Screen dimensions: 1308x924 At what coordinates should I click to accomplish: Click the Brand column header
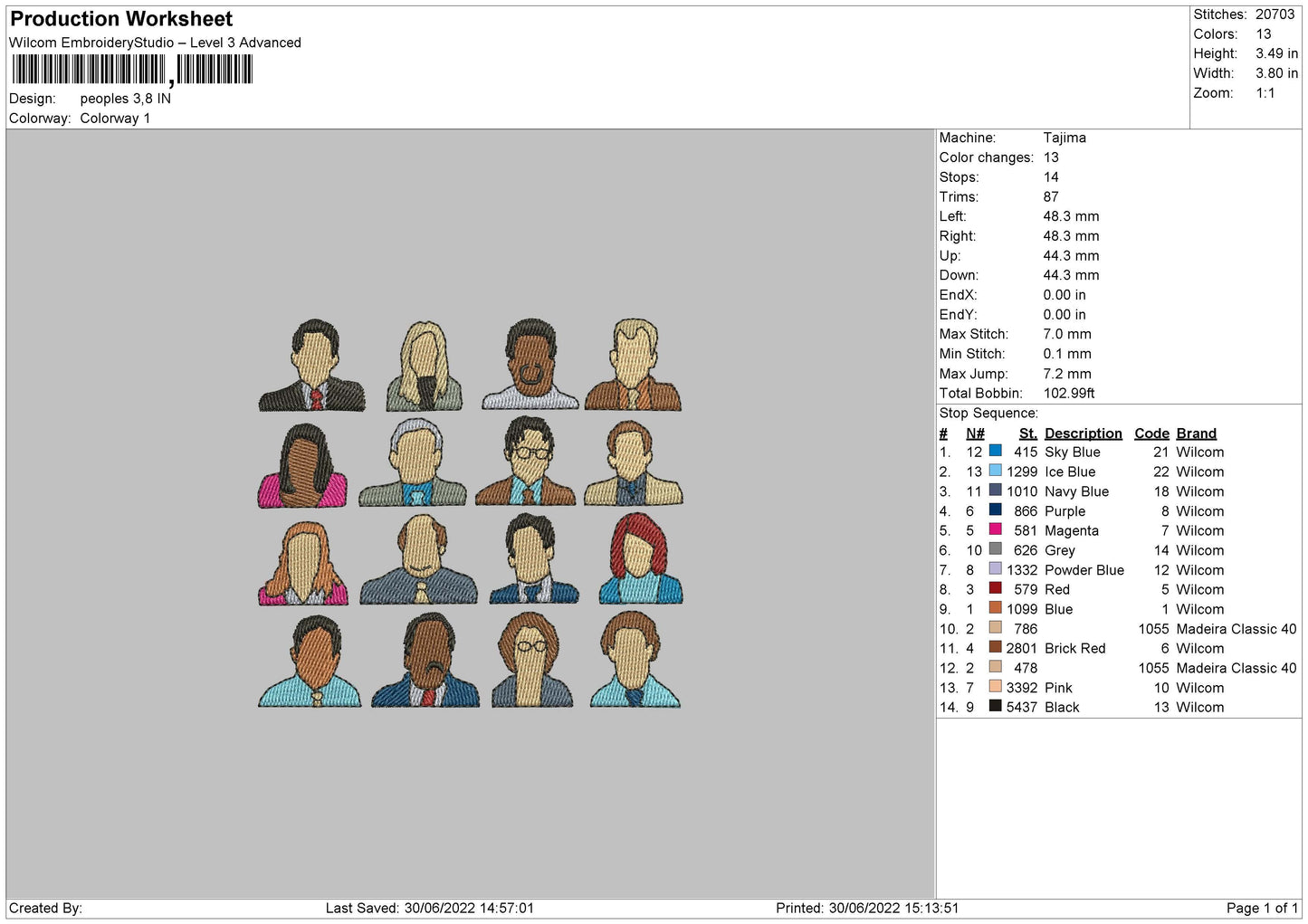(1196, 433)
